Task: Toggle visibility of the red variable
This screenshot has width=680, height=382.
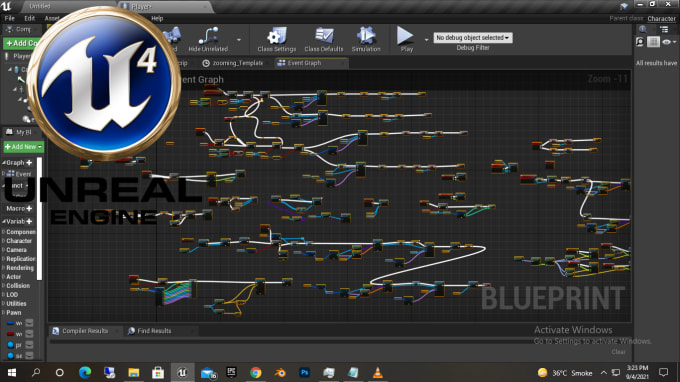Action: point(29,334)
